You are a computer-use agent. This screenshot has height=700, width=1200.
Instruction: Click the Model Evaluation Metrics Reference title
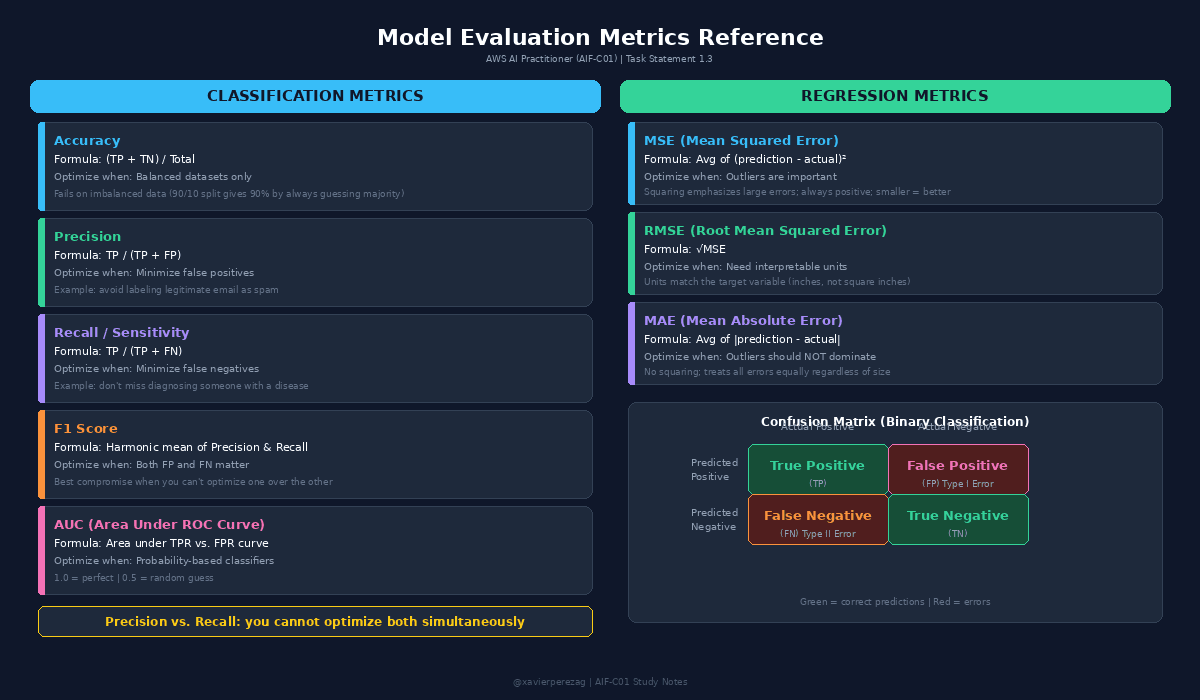[x=600, y=38]
